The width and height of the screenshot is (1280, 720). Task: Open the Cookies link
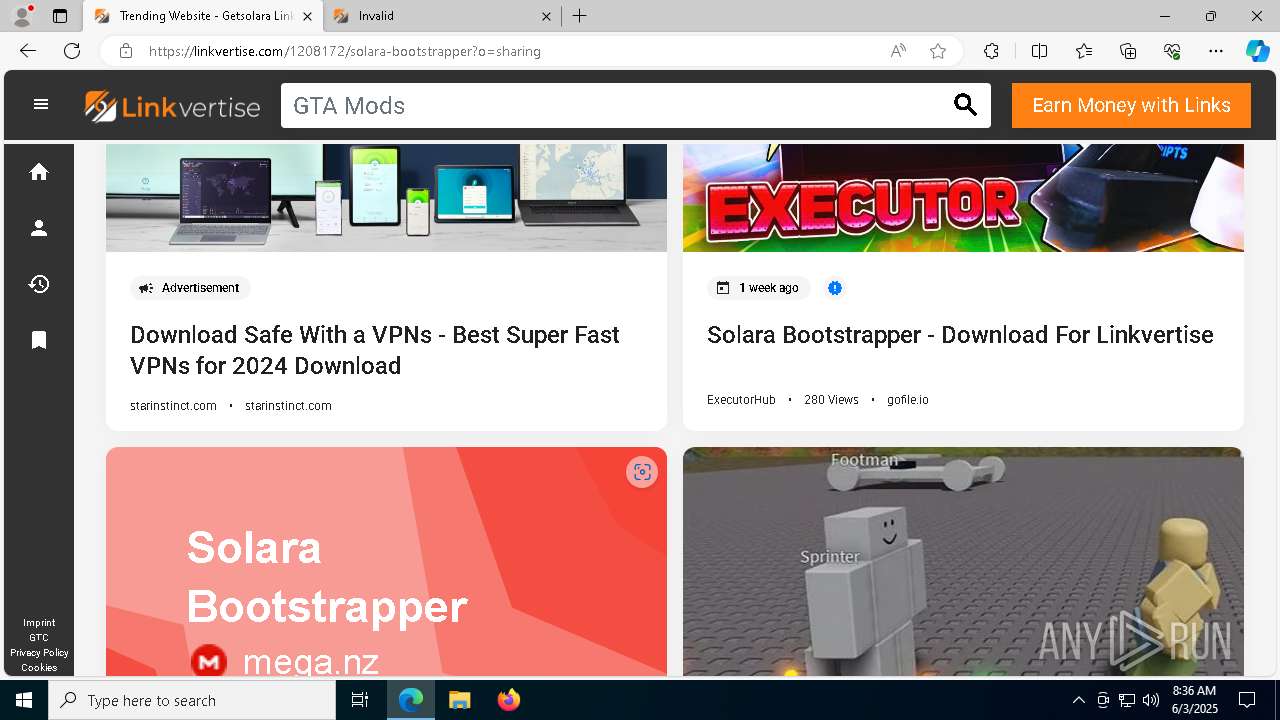point(39,667)
